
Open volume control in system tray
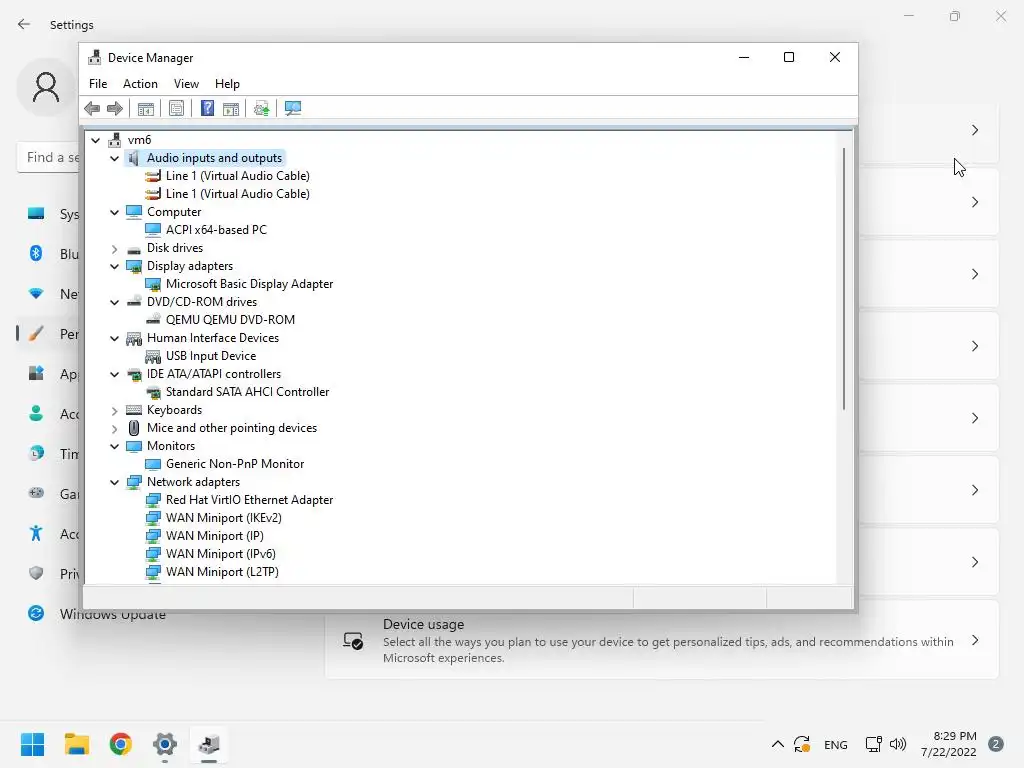pos(898,744)
